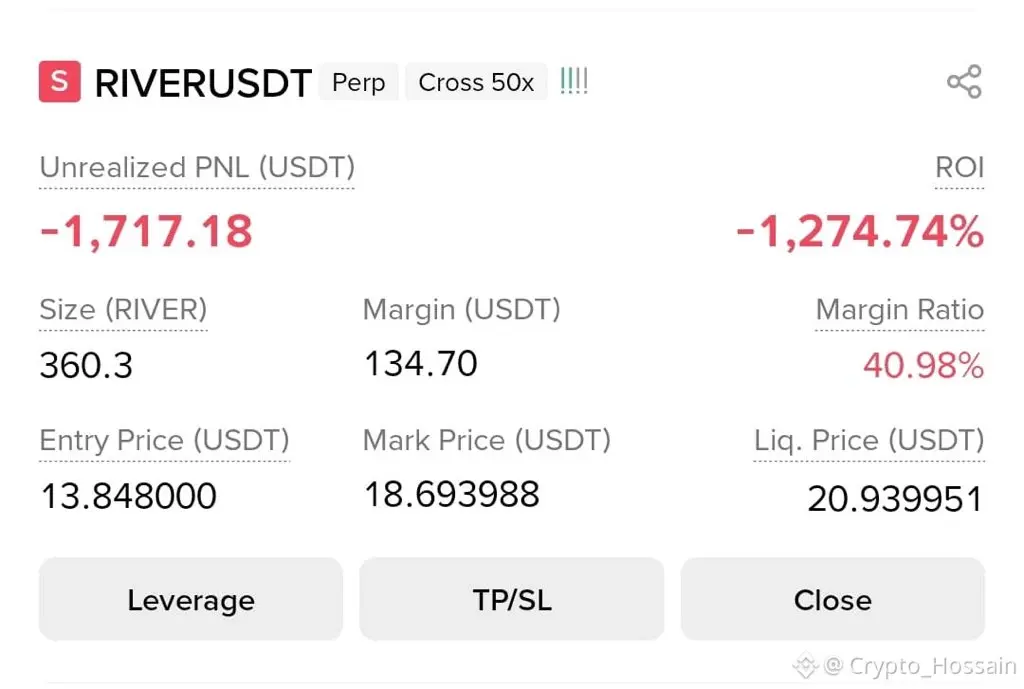Click the -1,717.18 unrealized PNL value
The height and width of the screenshot is (689, 1024).
(x=146, y=232)
